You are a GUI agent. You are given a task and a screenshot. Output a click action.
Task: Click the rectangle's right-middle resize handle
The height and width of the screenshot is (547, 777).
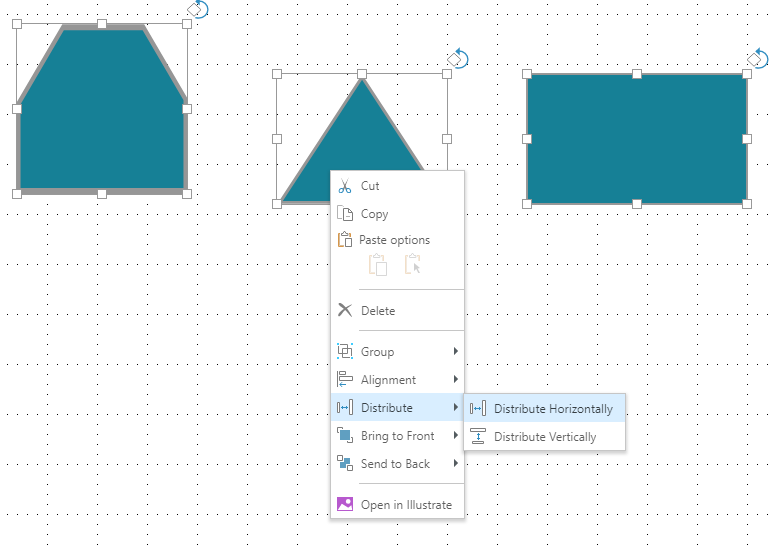746,138
